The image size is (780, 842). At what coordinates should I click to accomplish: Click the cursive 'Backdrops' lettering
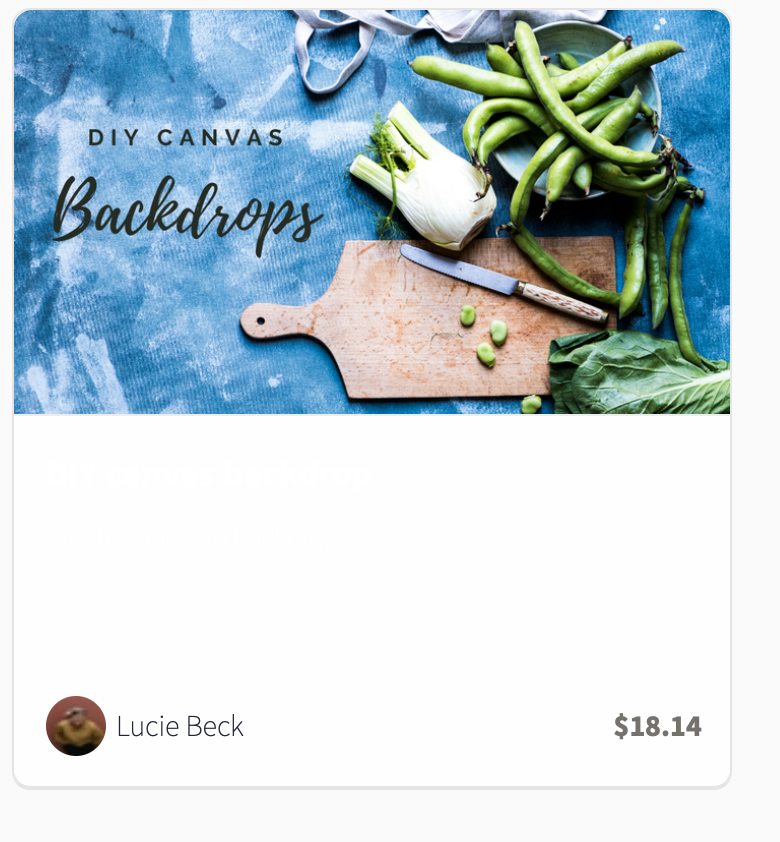tap(188, 215)
